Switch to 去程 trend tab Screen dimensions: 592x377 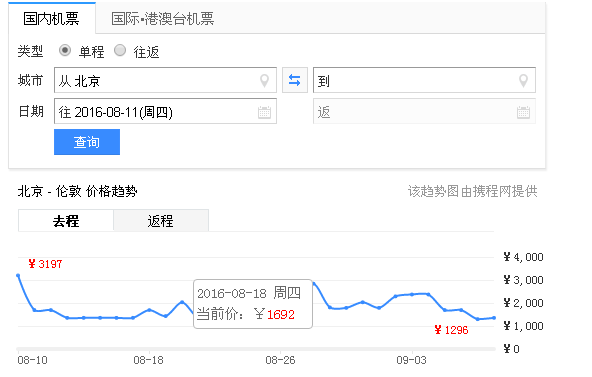click(66, 221)
